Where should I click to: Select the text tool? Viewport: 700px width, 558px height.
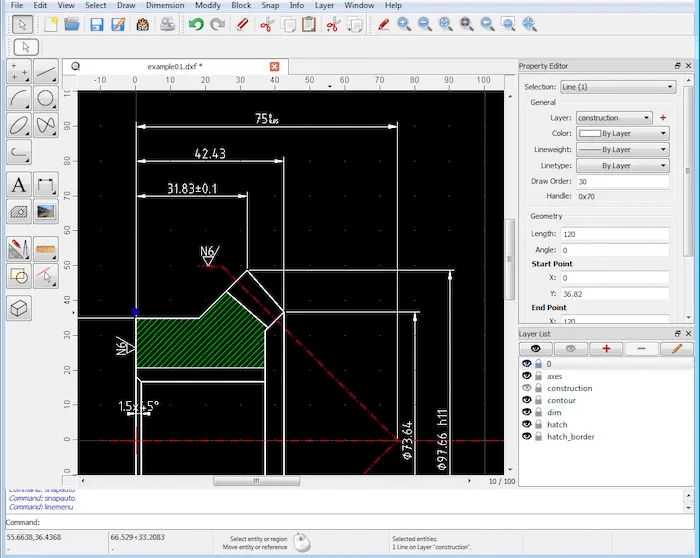(x=19, y=184)
